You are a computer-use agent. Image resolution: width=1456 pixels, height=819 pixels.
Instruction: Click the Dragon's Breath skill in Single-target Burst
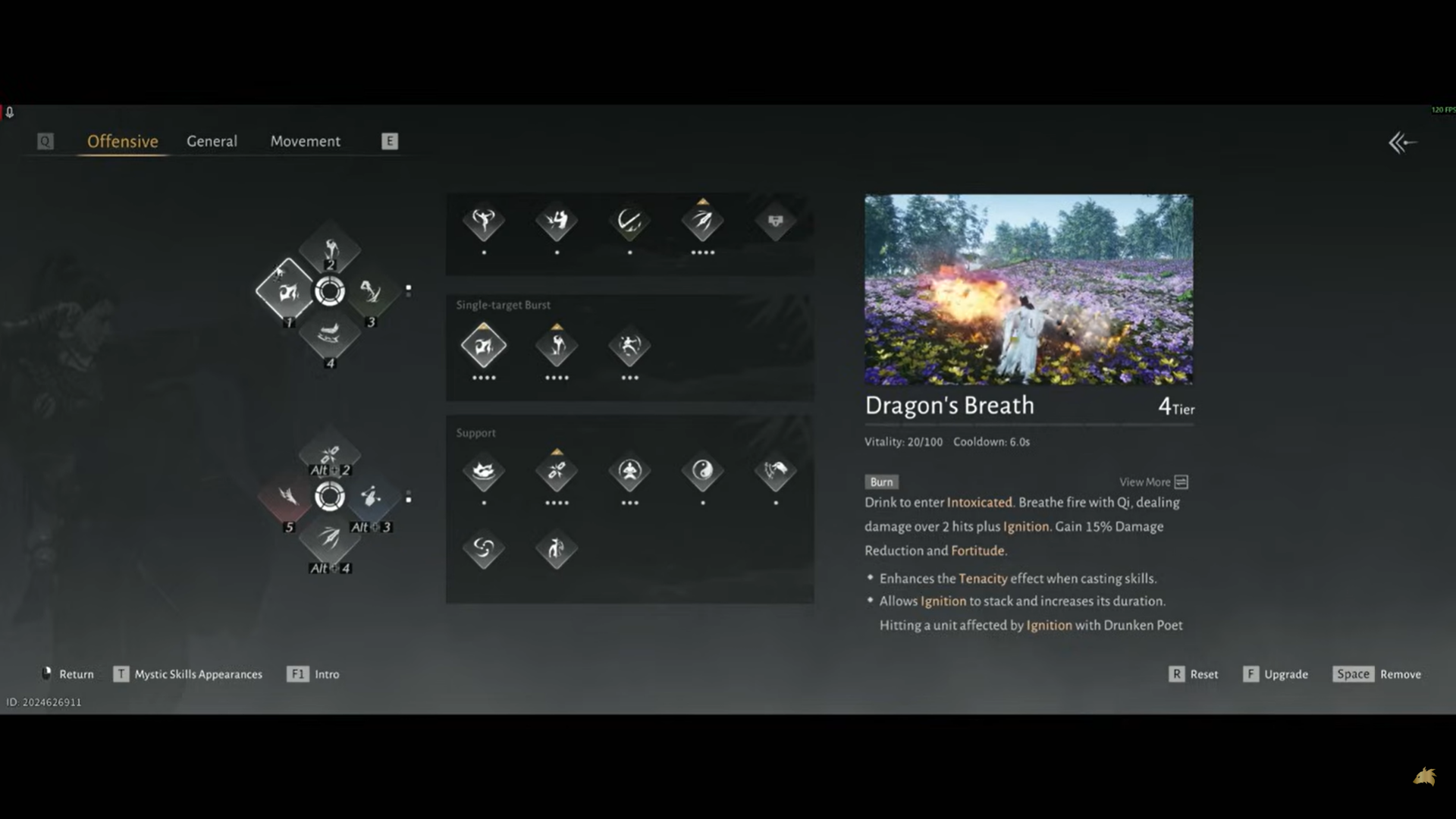(x=484, y=347)
